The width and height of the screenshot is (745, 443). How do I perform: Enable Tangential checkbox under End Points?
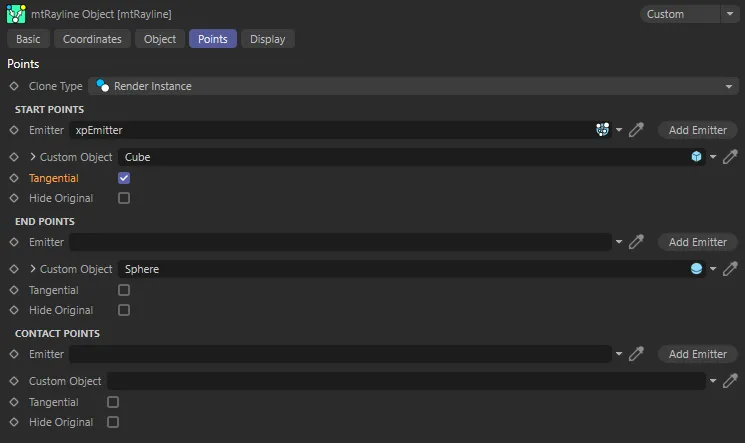tap(124, 290)
